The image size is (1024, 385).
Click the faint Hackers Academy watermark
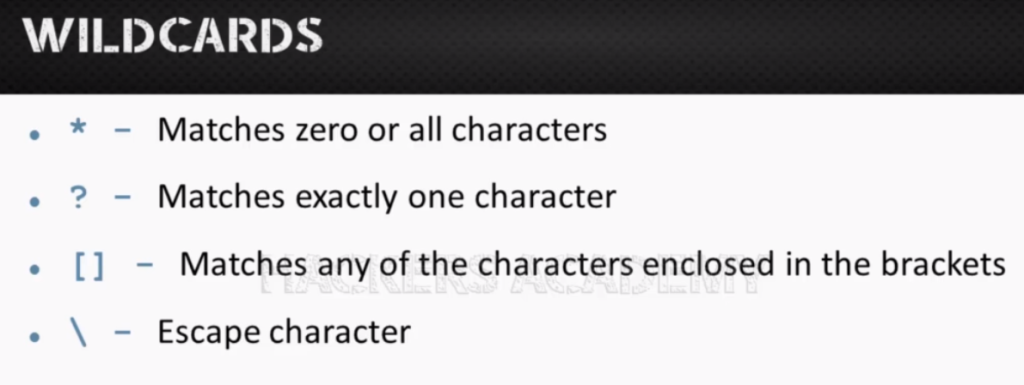click(x=509, y=285)
